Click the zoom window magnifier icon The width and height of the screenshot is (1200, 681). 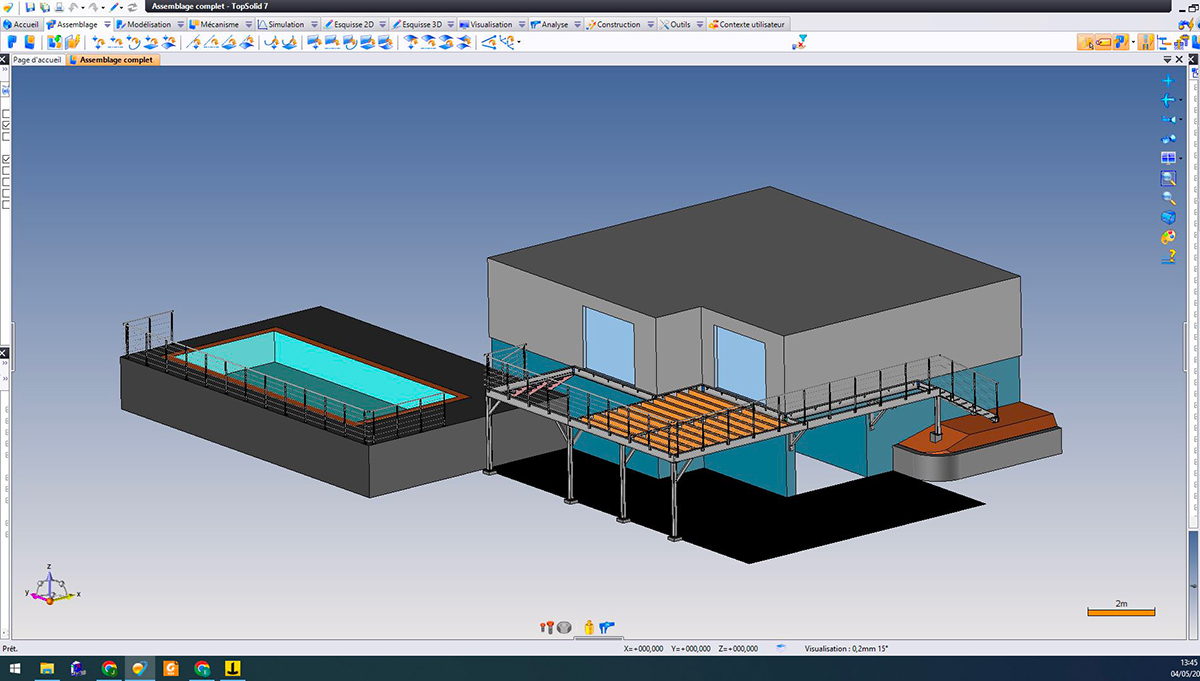pyautogui.click(x=1168, y=178)
